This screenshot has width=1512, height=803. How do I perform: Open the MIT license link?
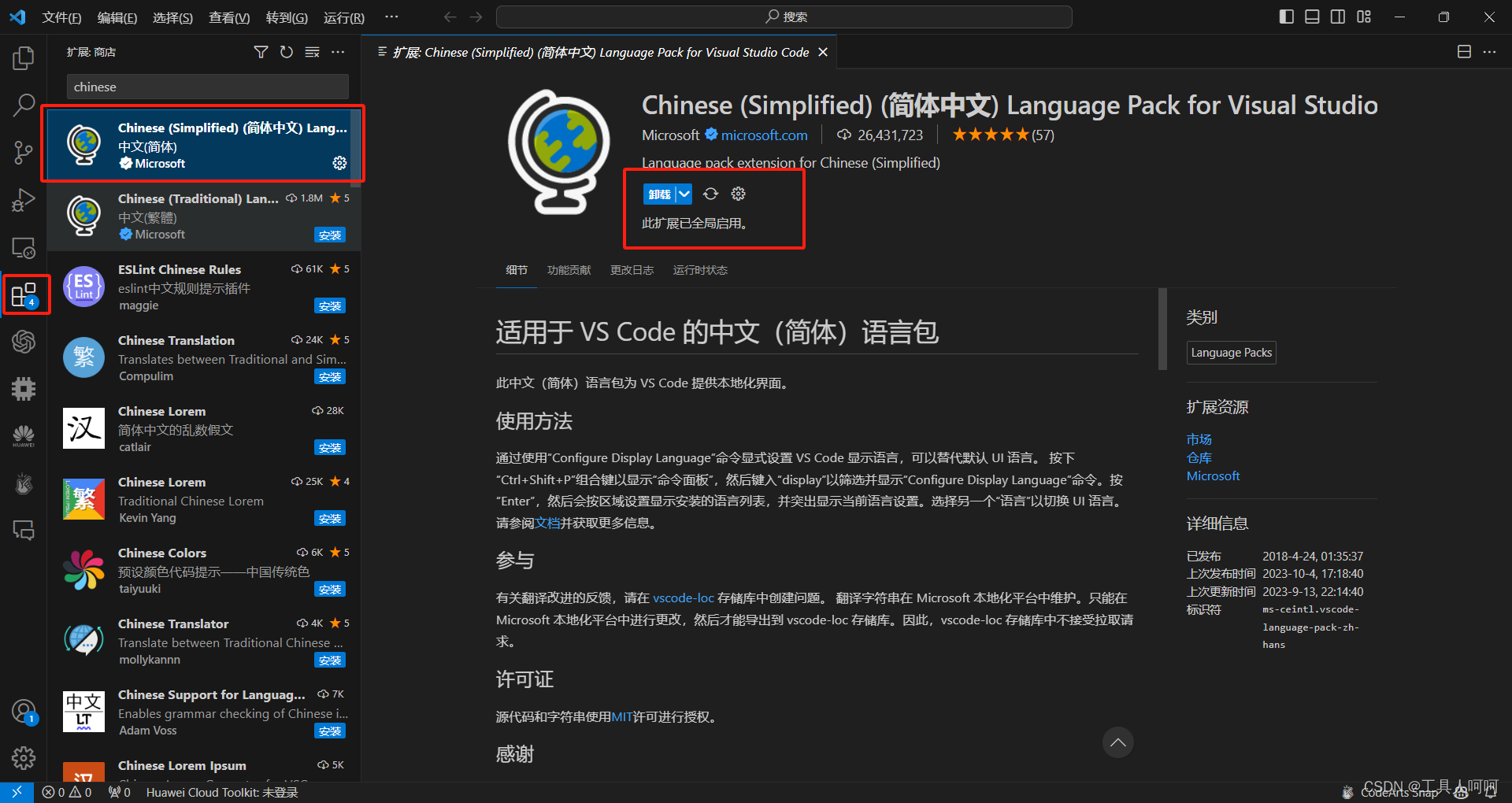click(x=621, y=717)
